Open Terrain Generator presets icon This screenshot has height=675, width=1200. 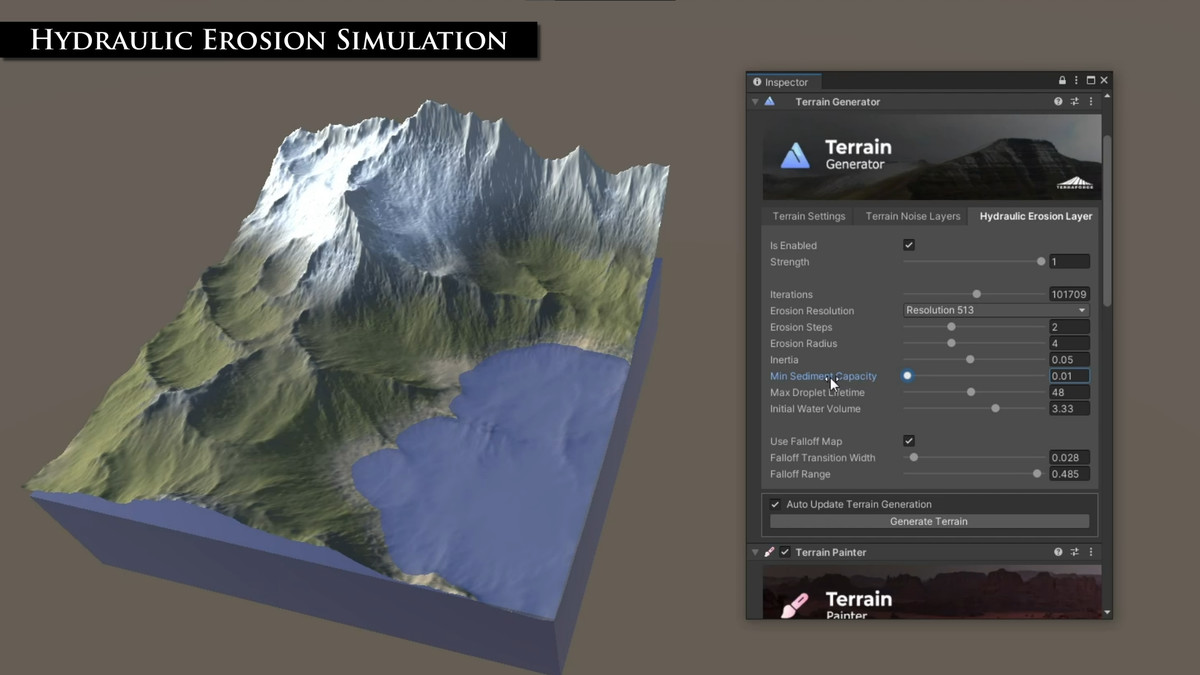(x=1075, y=102)
